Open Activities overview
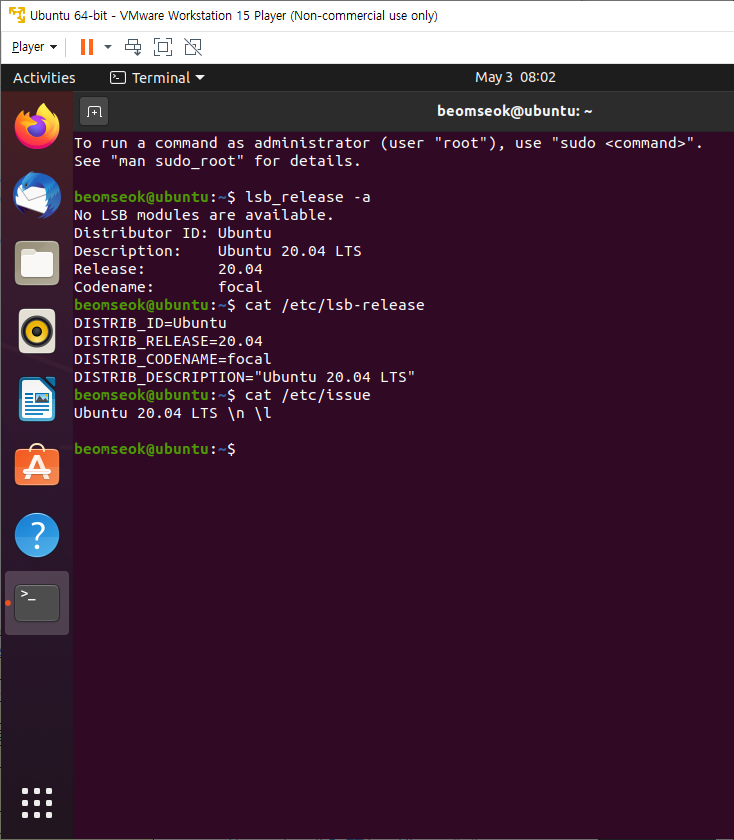Image resolution: width=734 pixels, height=840 pixels. pos(44,78)
